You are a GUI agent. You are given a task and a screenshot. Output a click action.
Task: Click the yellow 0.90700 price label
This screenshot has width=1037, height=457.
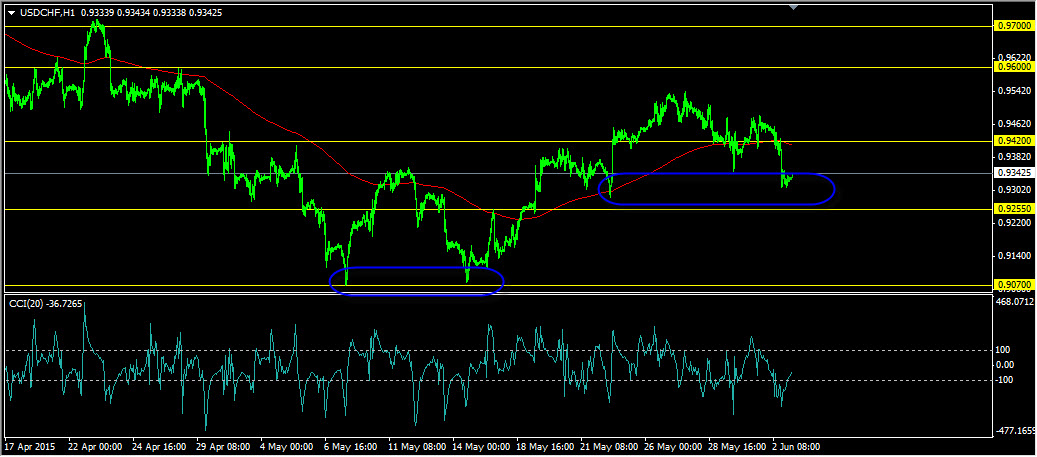[1013, 285]
